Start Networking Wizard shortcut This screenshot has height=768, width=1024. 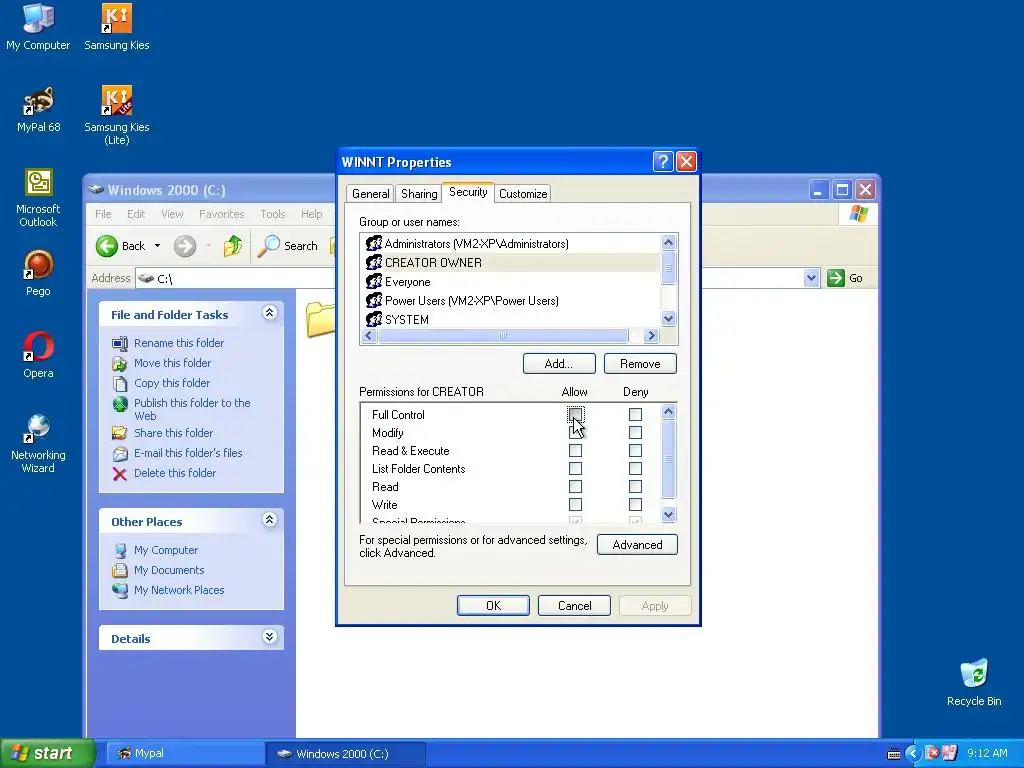point(38,444)
